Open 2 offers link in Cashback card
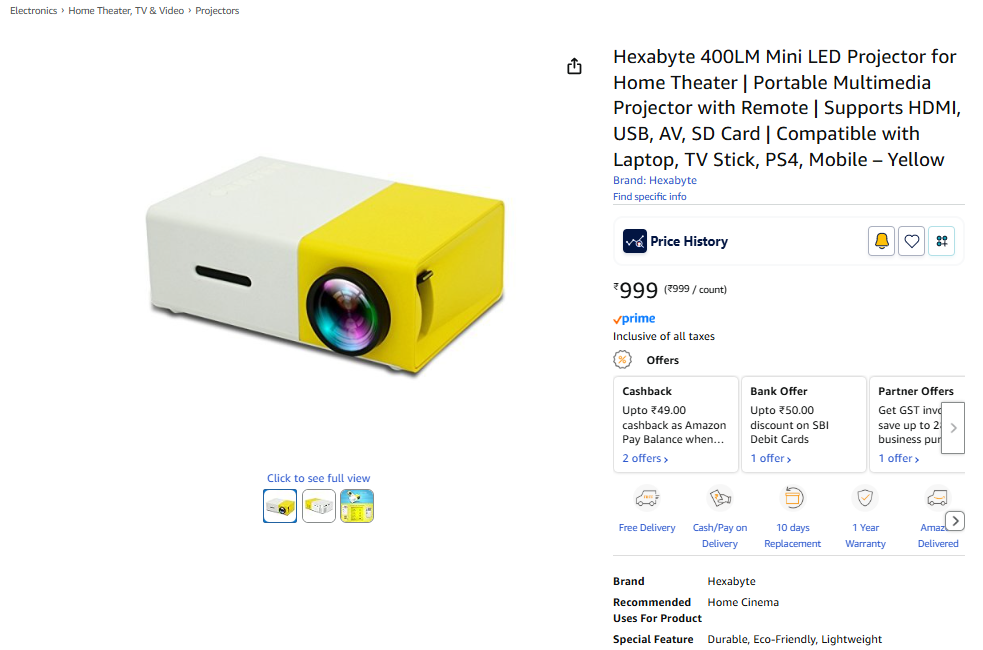Viewport: 983px width, 650px height. (x=645, y=458)
